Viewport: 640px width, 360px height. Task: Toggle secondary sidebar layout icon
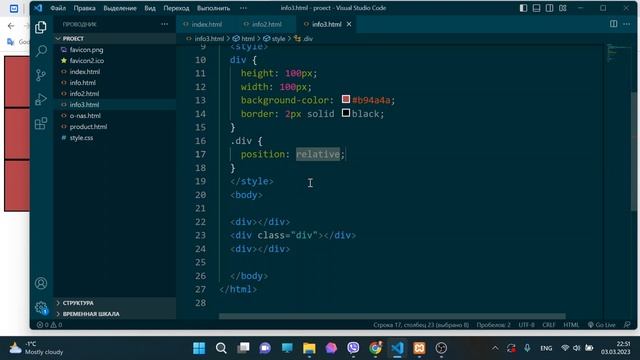549,8
